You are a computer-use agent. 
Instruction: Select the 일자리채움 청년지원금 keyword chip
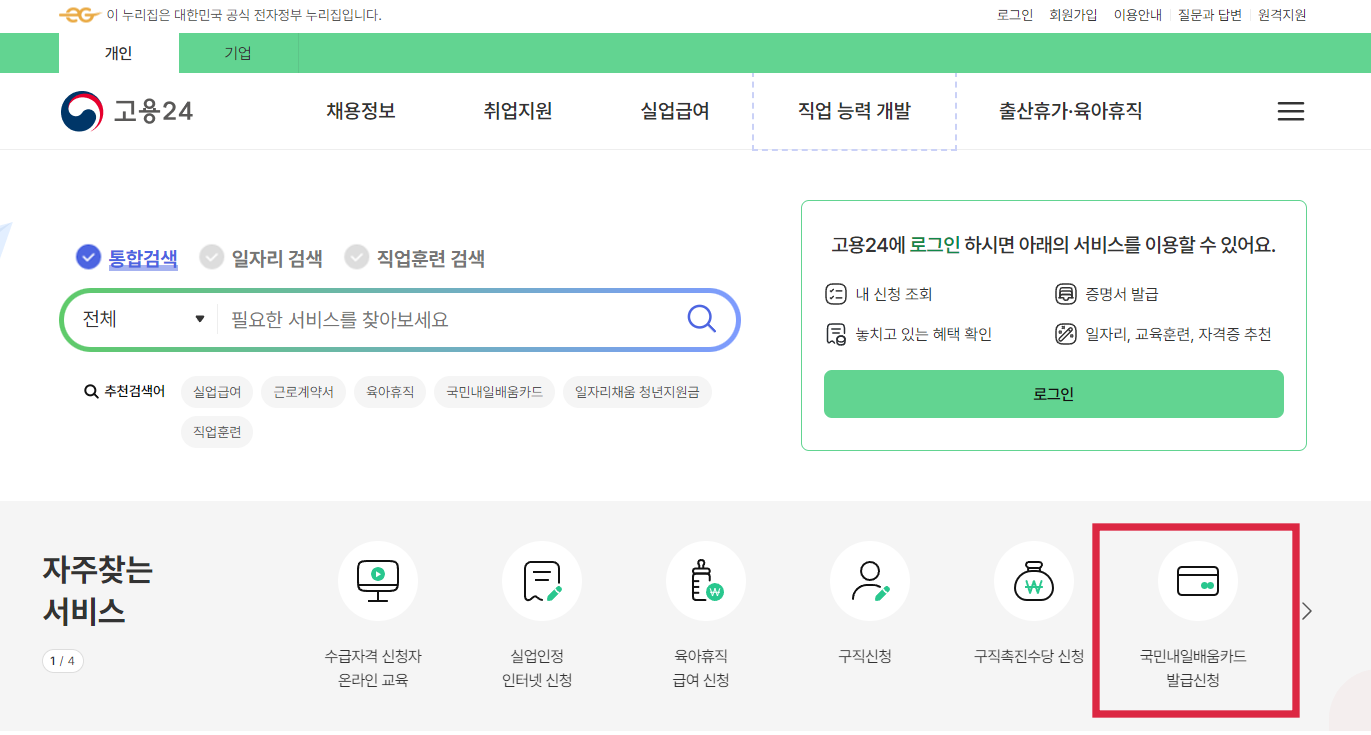click(x=637, y=392)
